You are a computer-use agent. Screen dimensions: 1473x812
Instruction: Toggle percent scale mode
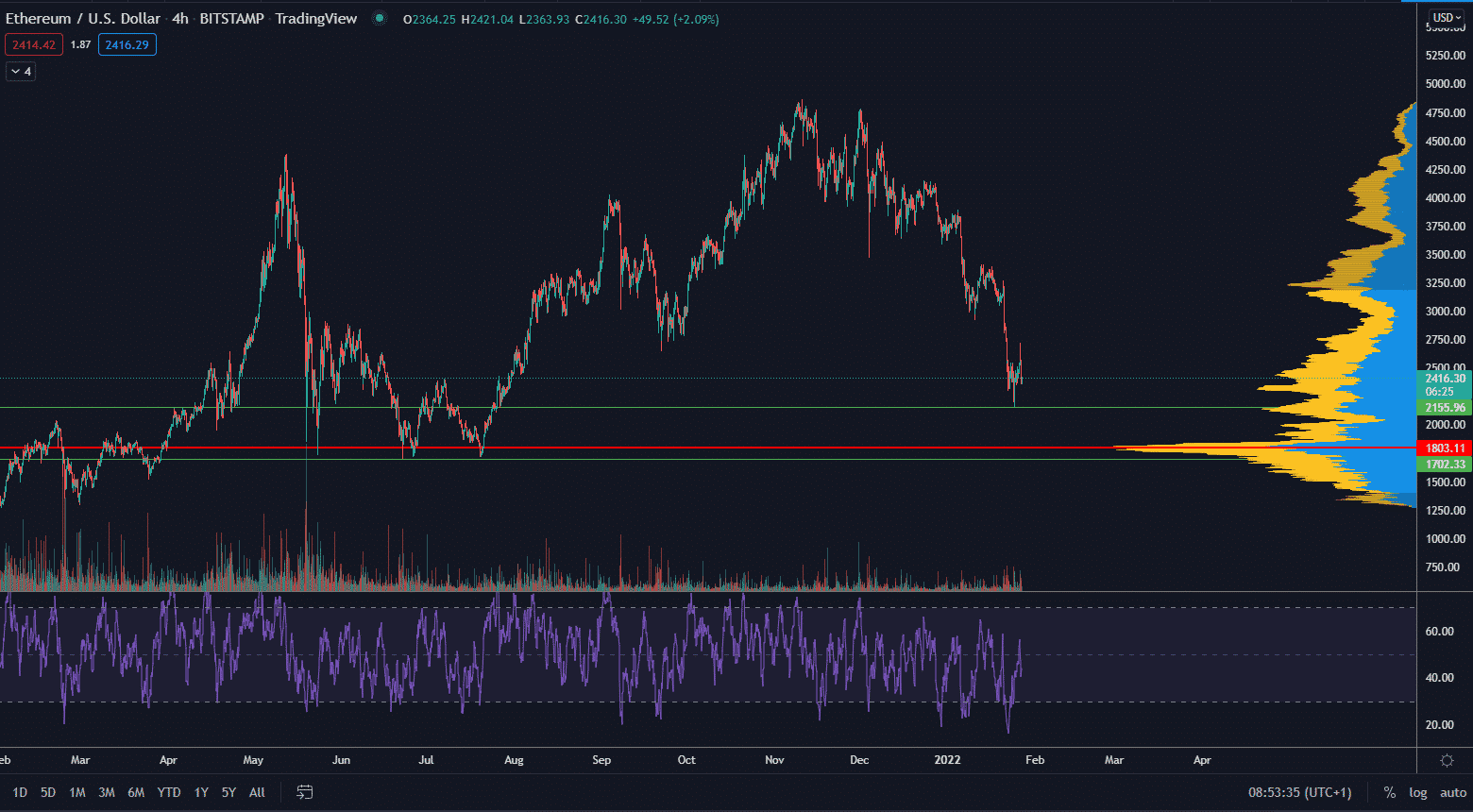(1389, 792)
